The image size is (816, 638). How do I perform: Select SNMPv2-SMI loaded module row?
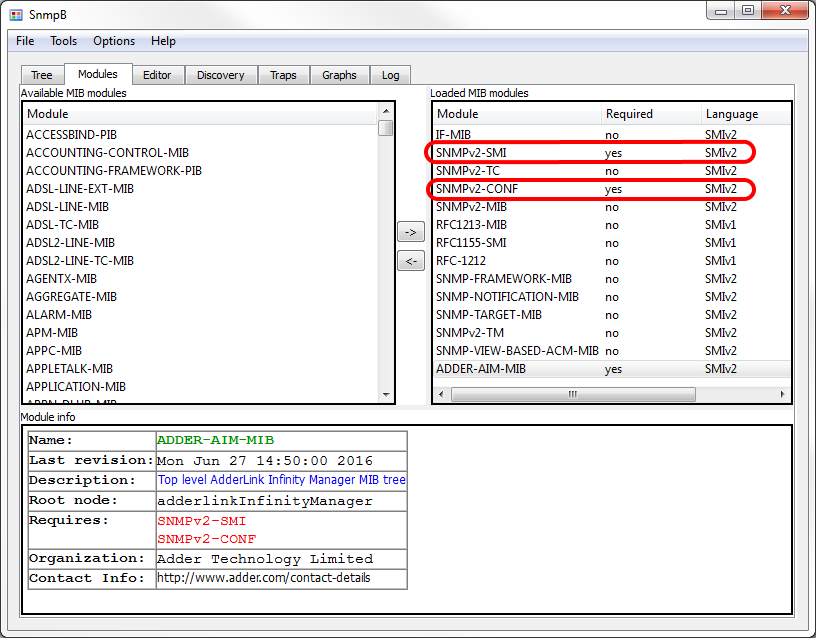(x=612, y=153)
